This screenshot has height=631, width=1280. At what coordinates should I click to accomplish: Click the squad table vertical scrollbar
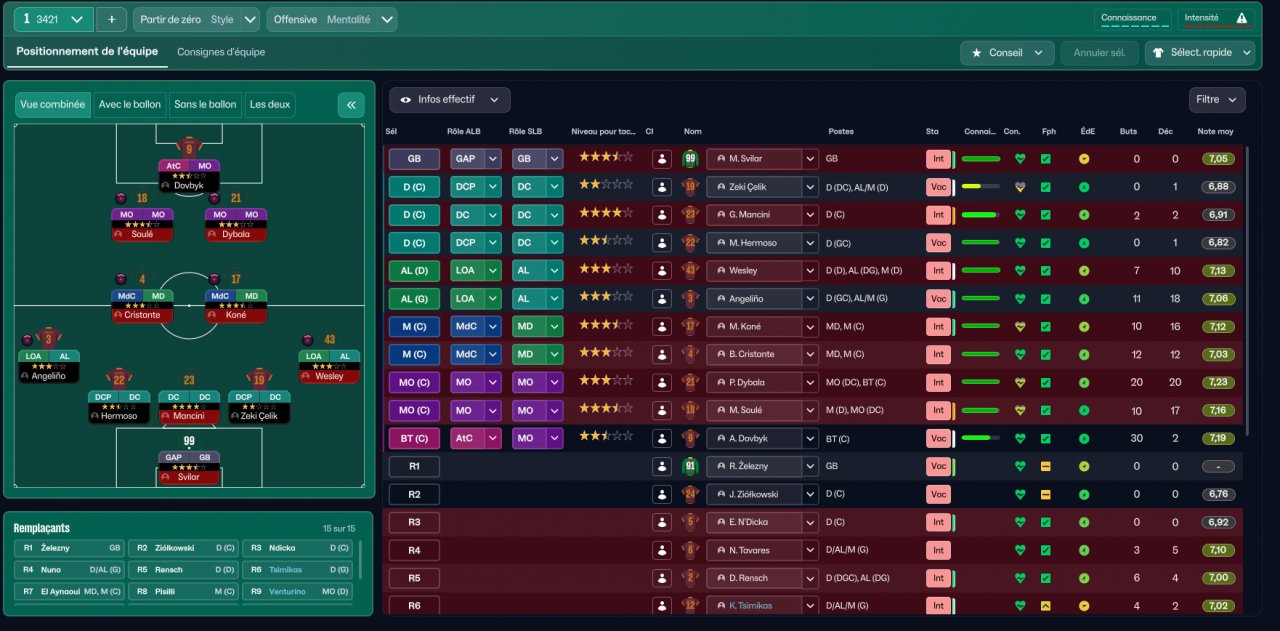(x=1247, y=290)
